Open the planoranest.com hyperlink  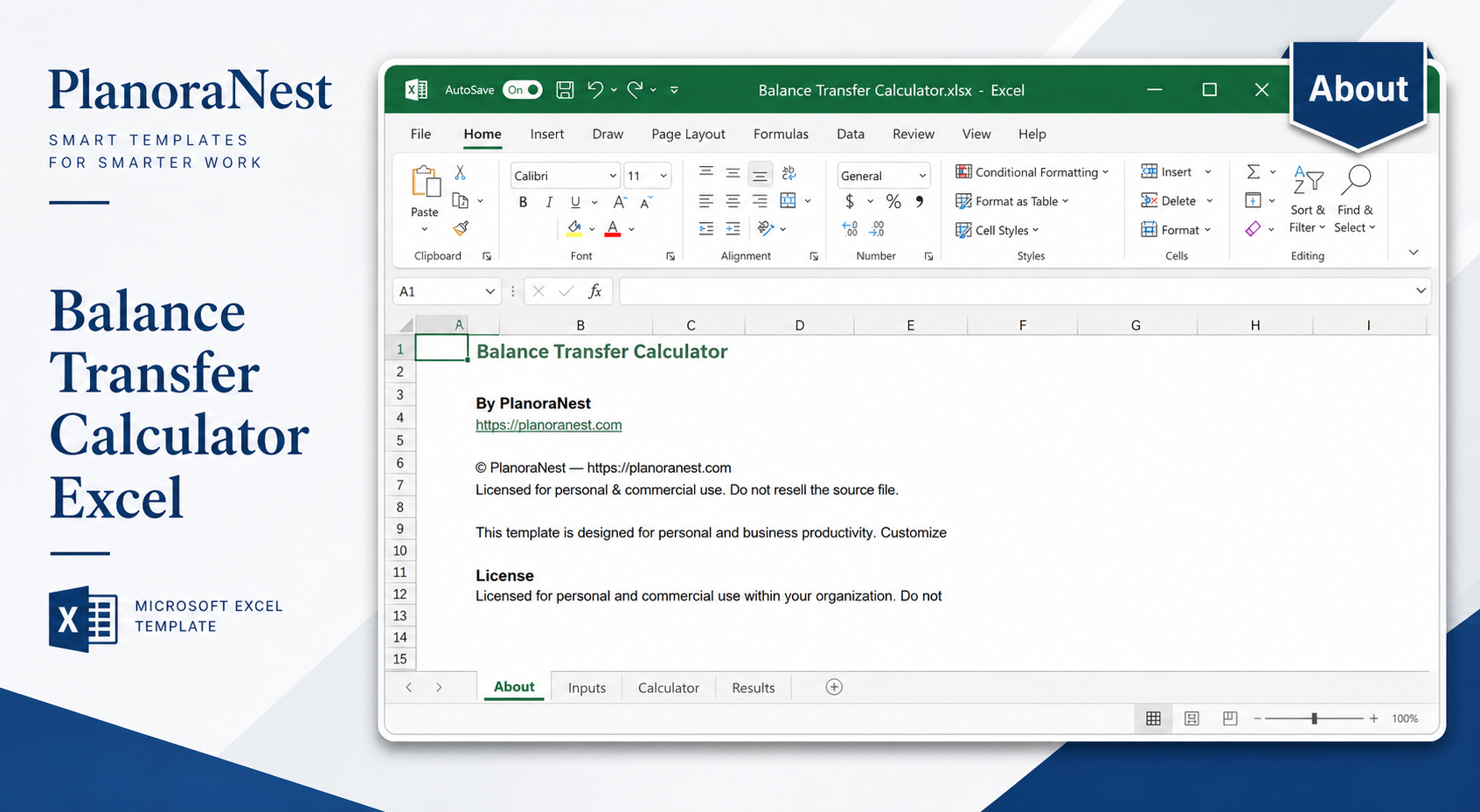(x=549, y=425)
